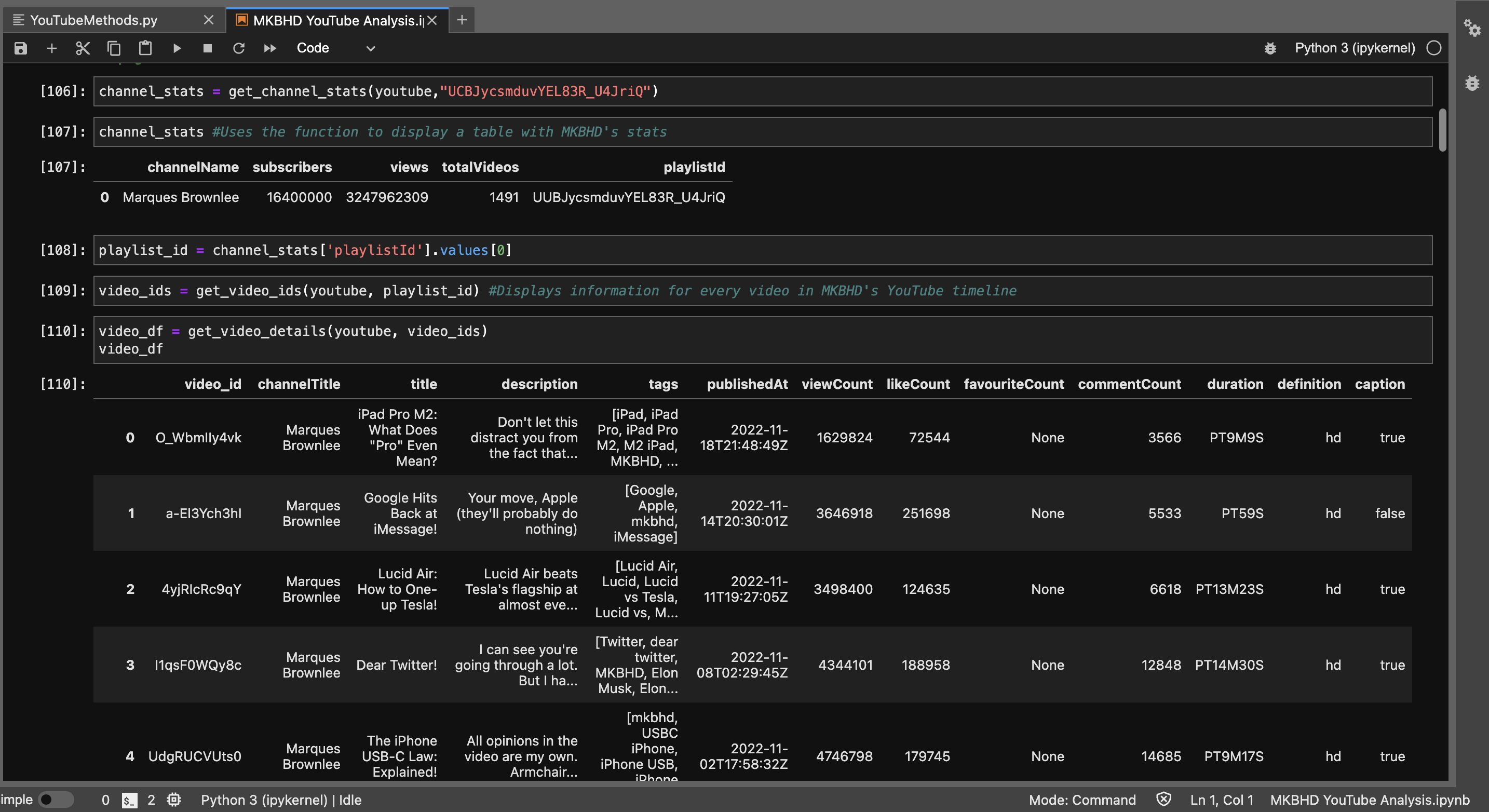Image resolution: width=1489 pixels, height=812 pixels.
Task: Select the Python 3 (ipykernel) kernel switcher
Action: tap(1355, 48)
